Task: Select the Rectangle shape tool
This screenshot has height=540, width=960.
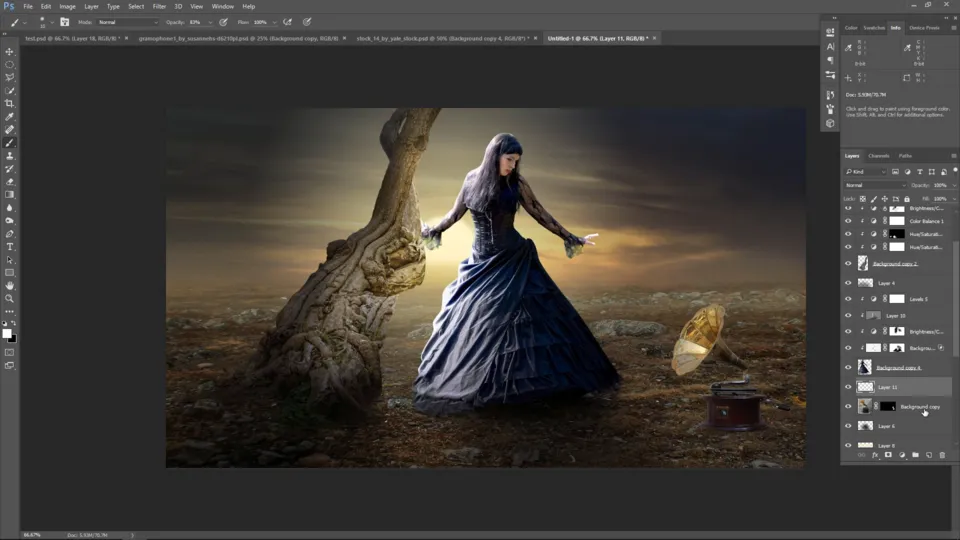Action: [x=9, y=272]
